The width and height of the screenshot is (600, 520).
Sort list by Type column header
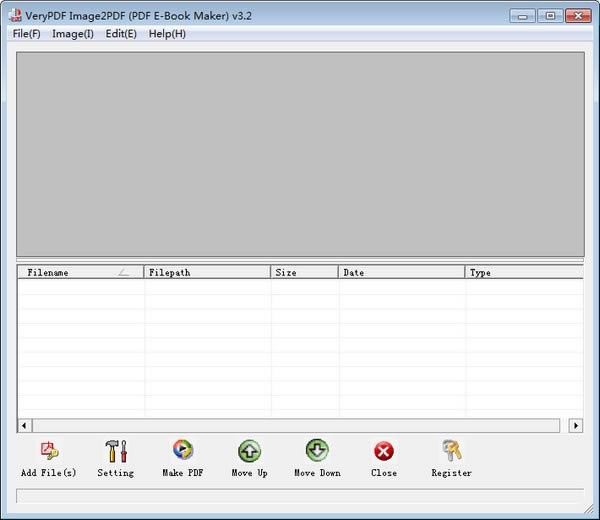pyautogui.click(x=524, y=272)
